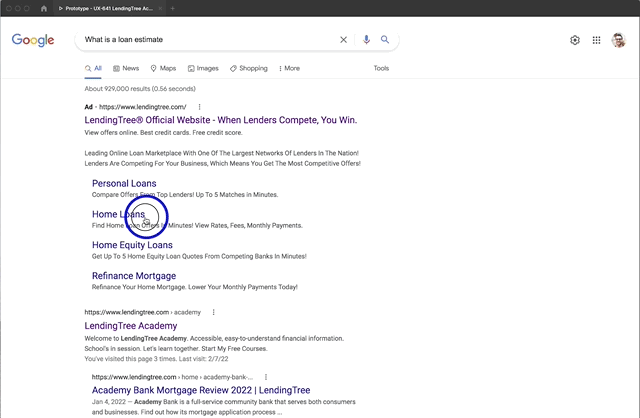
Task: Switch to the Images tab
Action: [x=203, y=69]
